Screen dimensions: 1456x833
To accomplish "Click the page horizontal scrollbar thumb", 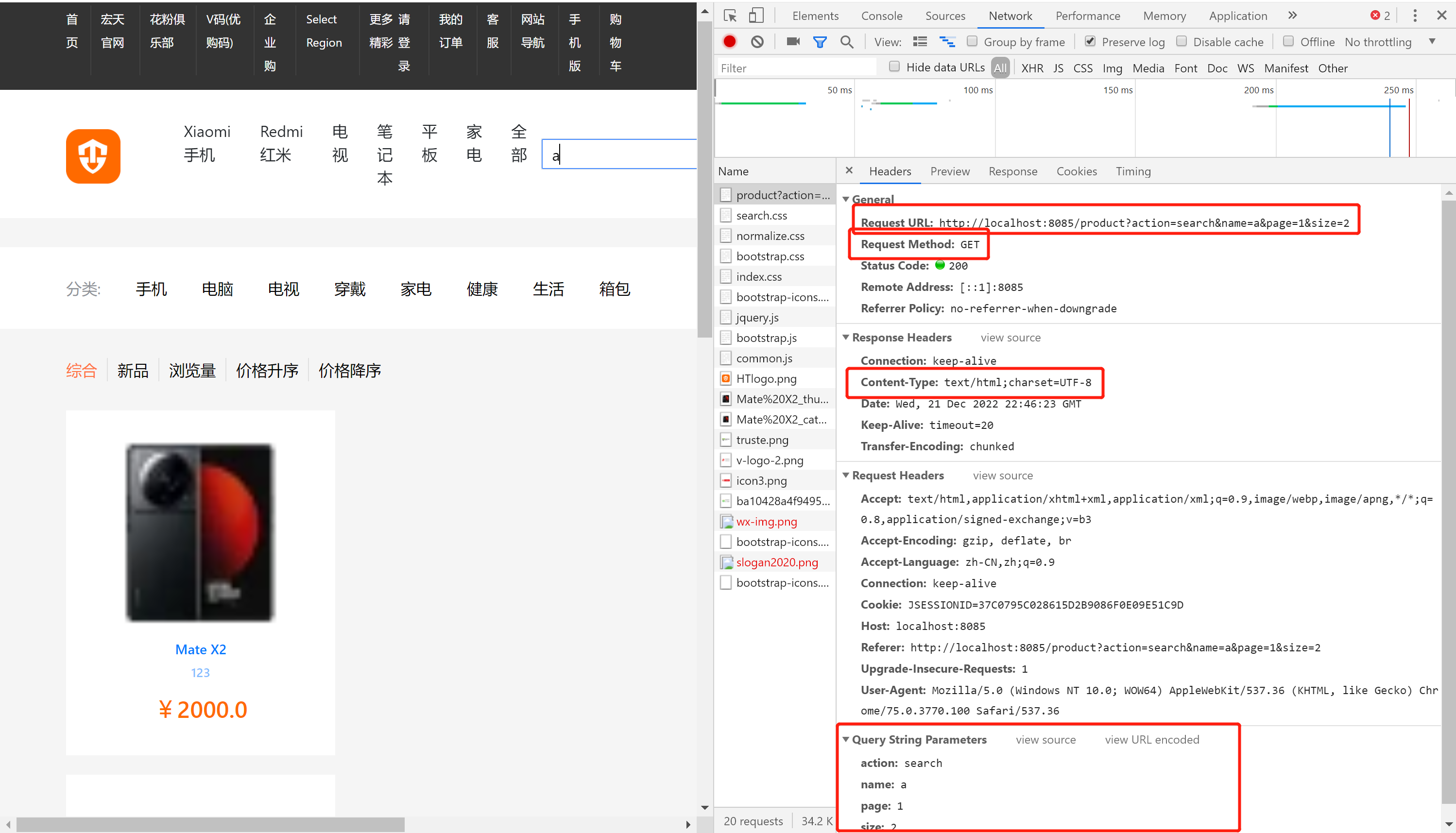I will (x=210, y=824).
